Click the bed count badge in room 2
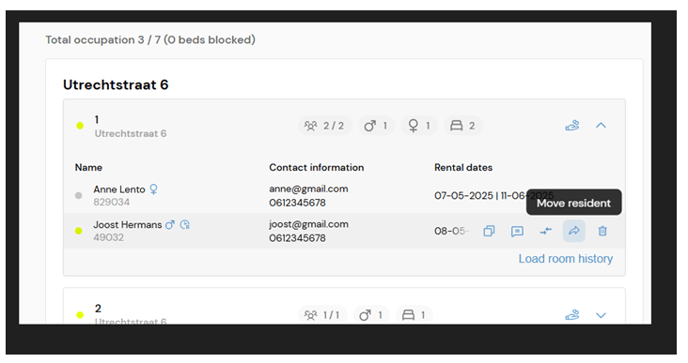 tap(414, 315)
